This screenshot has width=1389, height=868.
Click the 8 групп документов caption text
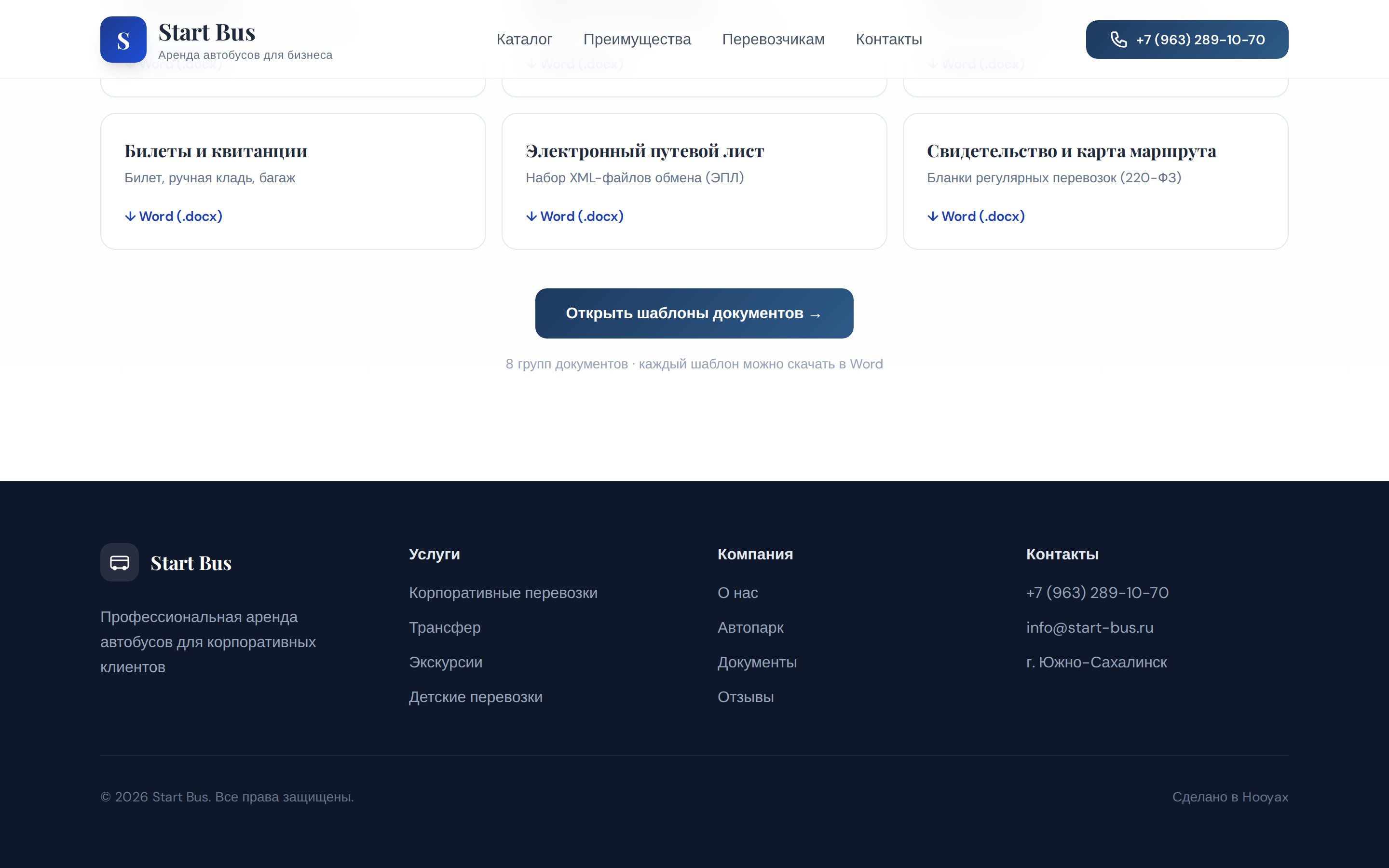click(694, 364)
